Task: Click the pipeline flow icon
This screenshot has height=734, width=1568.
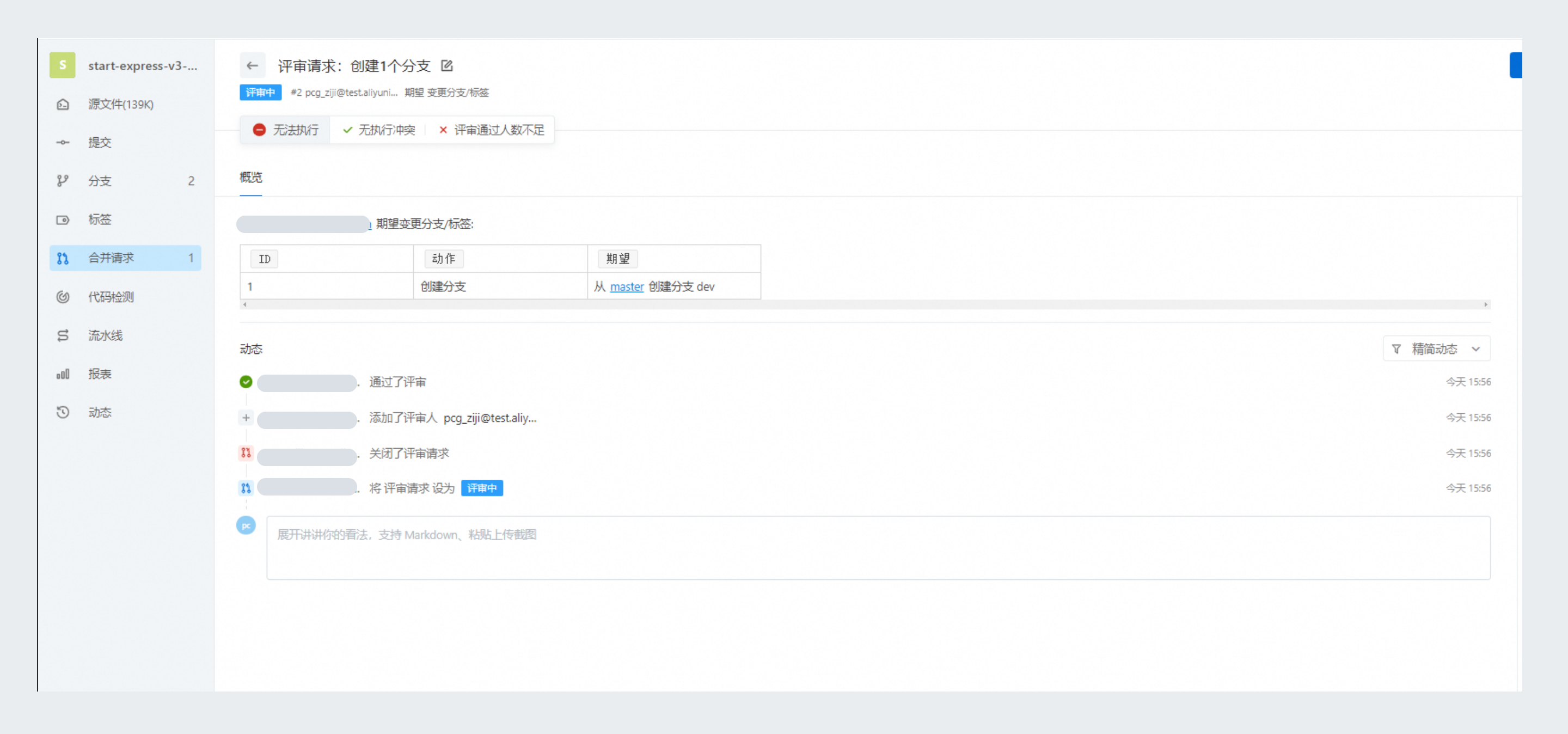Action: point(63,335)
